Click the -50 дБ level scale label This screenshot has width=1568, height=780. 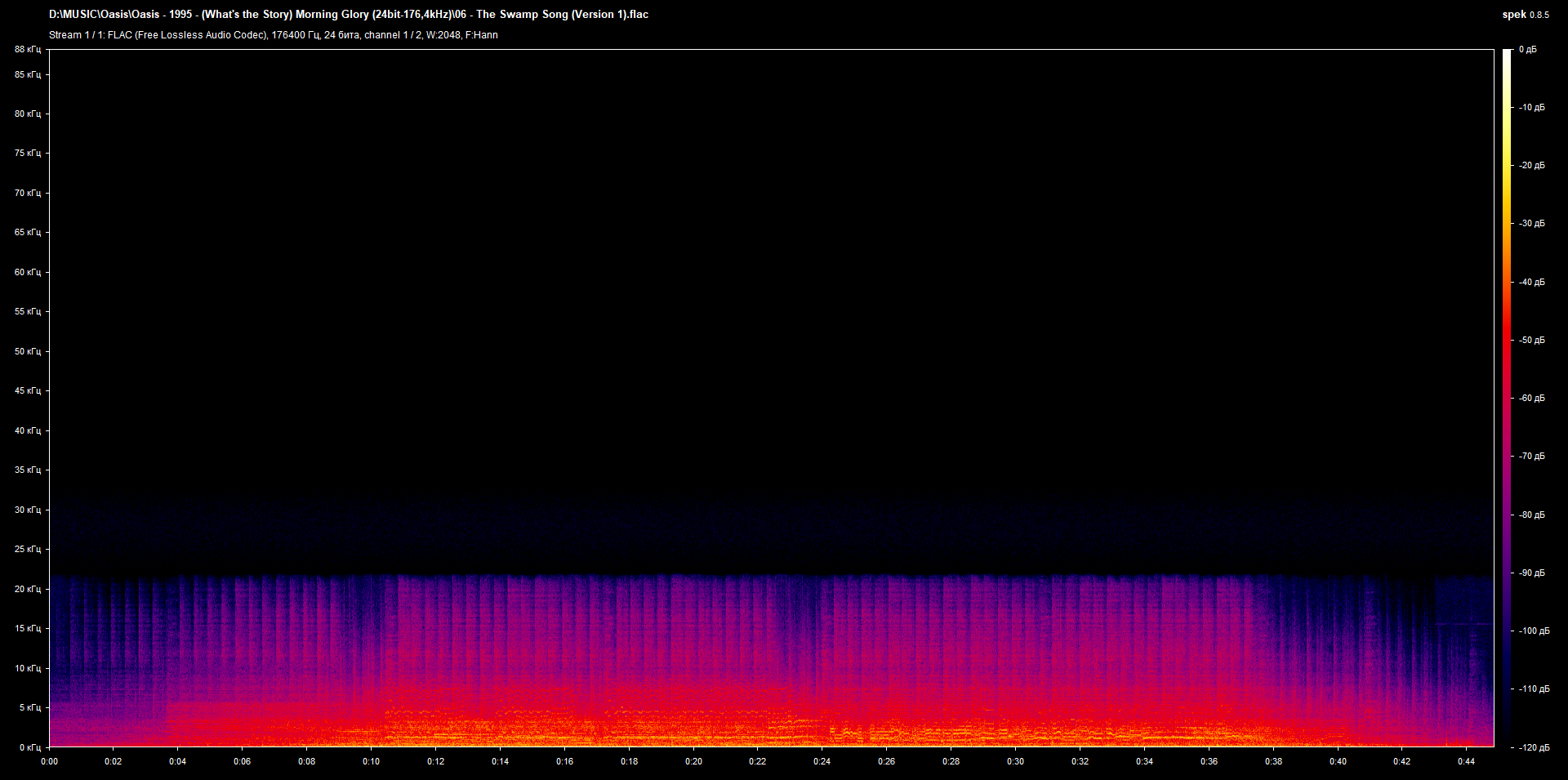coord(1531,341)
